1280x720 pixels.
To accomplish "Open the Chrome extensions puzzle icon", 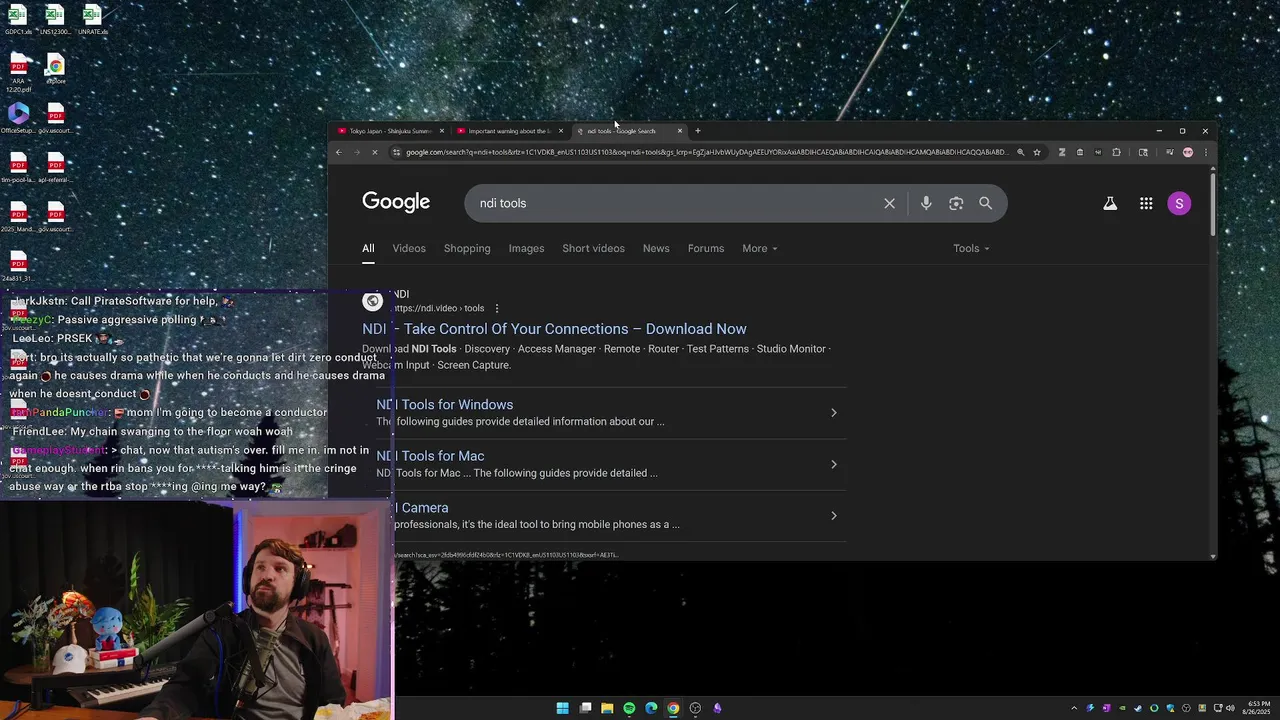I will coord(1116,152).
